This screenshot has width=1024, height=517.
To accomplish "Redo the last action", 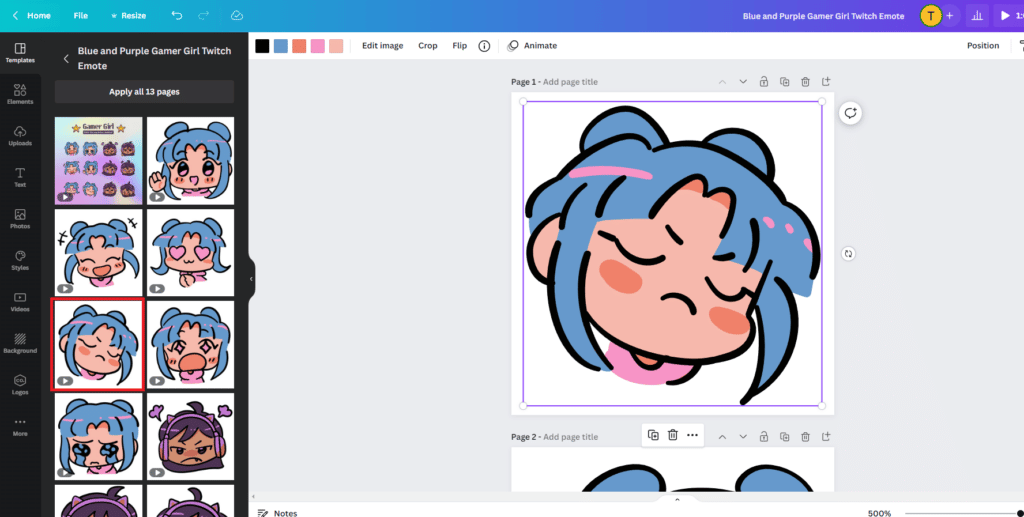I will 203,15.
